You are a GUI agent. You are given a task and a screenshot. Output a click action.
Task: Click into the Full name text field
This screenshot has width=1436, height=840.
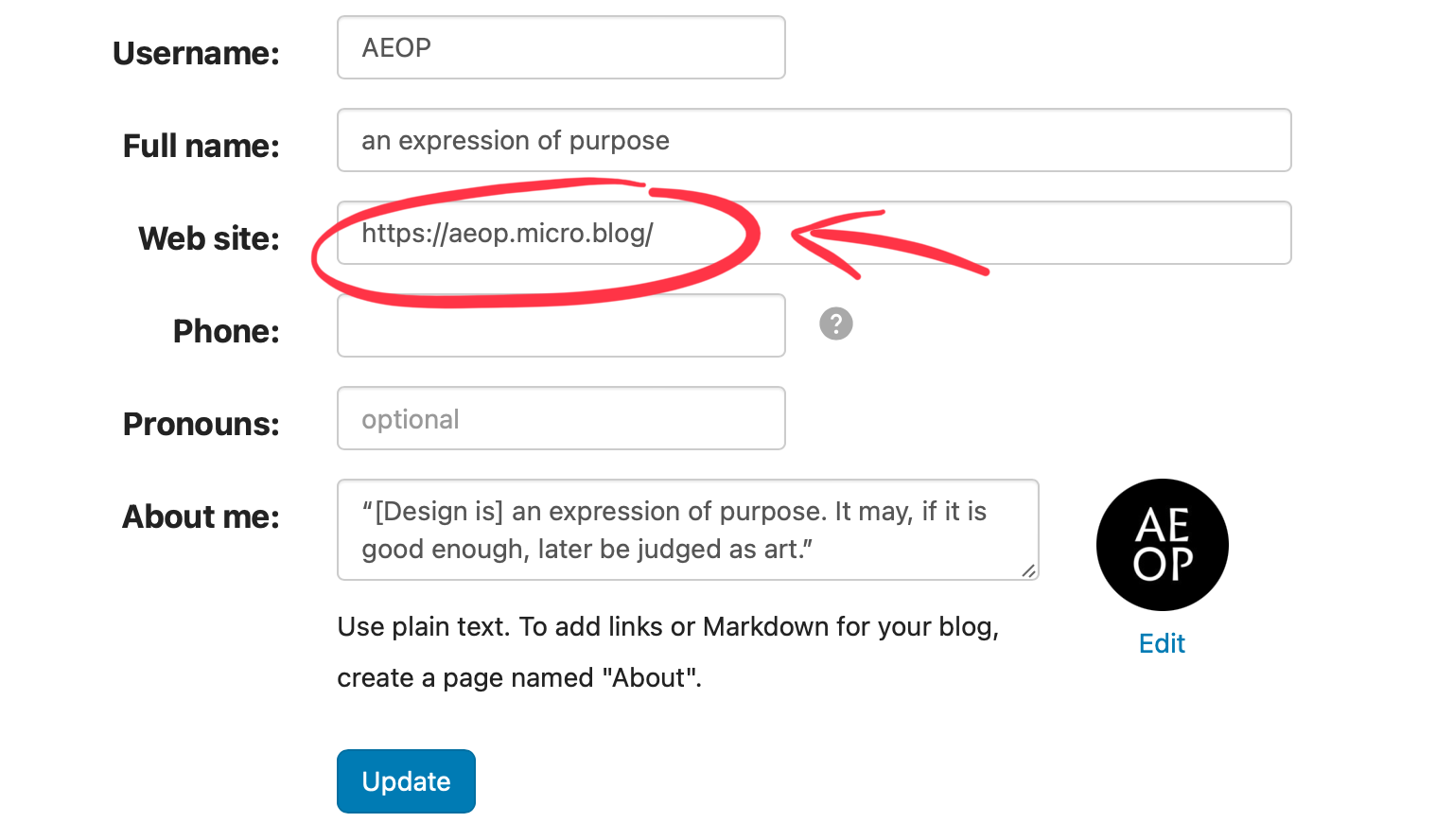tap(814, 140)
